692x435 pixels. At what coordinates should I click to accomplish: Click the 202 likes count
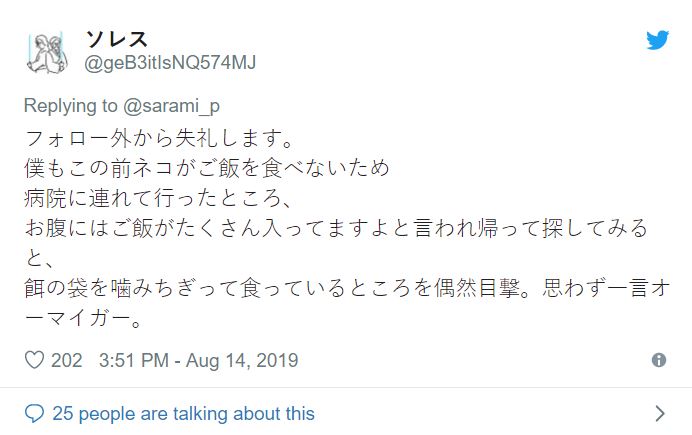pos(67,360)
